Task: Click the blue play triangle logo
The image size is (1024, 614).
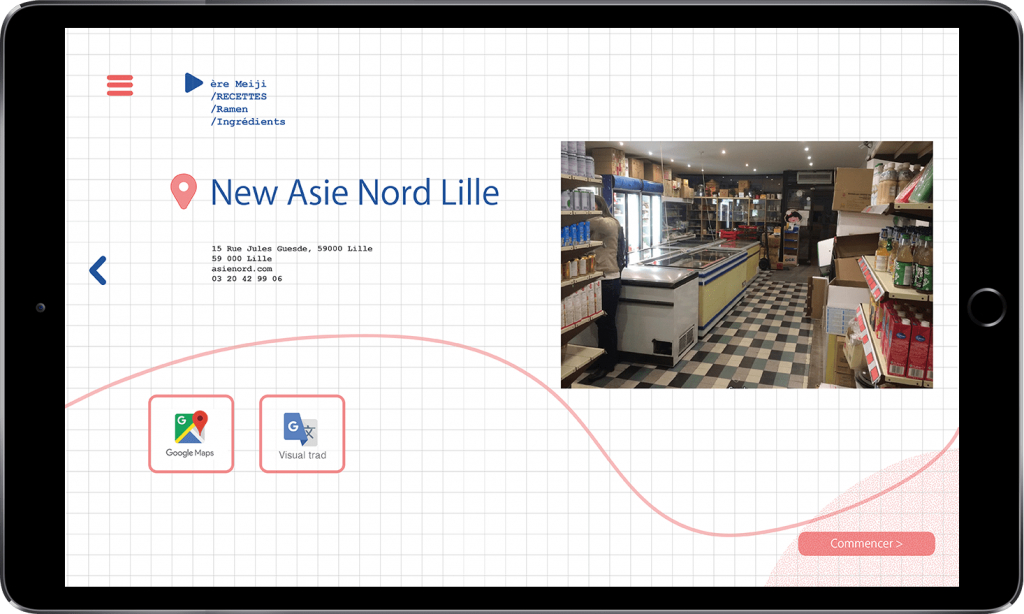Action: 193,82
